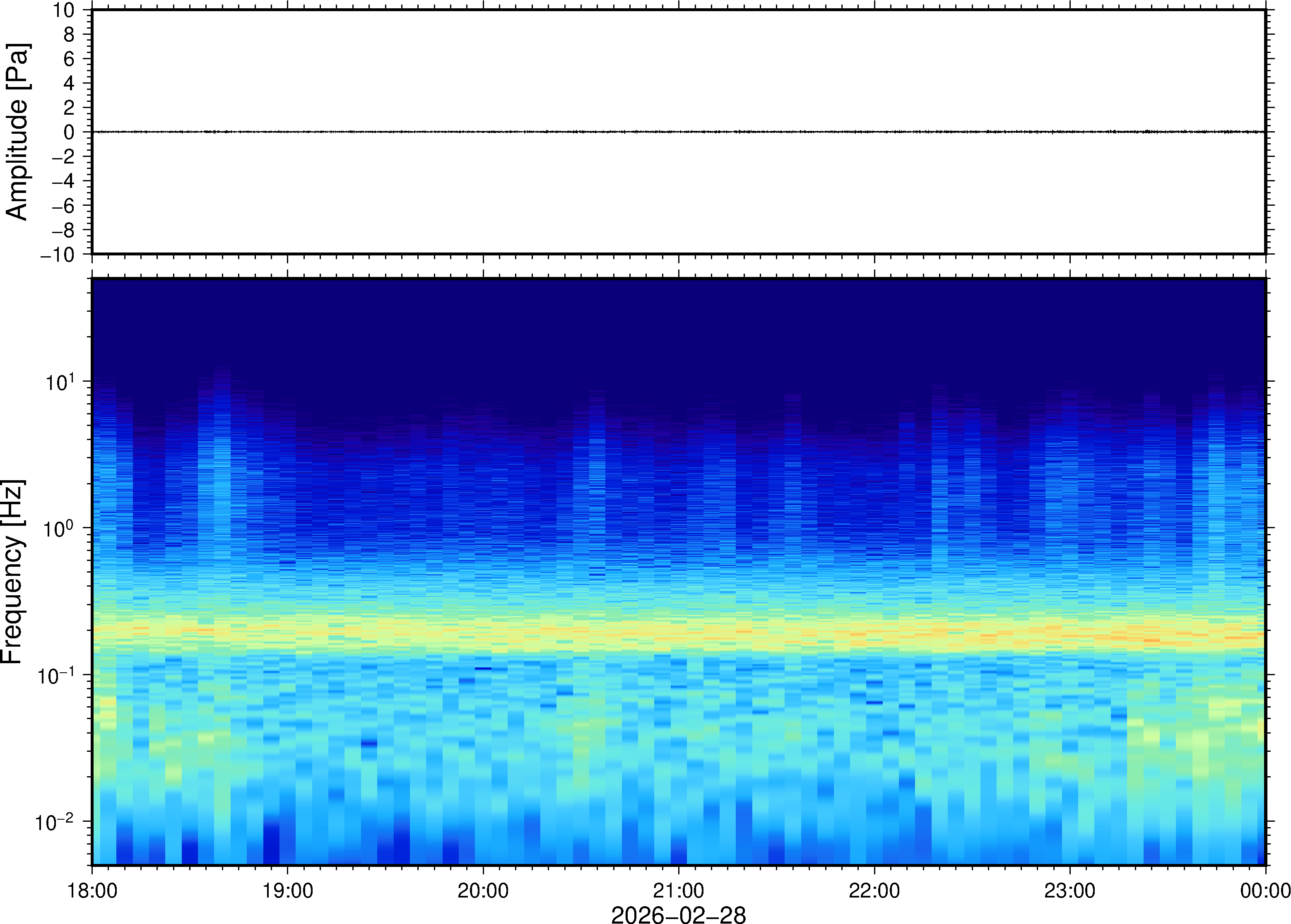The width and height of the screenshot is (1291, 924).
Task: Select the 21:00 time tick label
Action: 678,890
